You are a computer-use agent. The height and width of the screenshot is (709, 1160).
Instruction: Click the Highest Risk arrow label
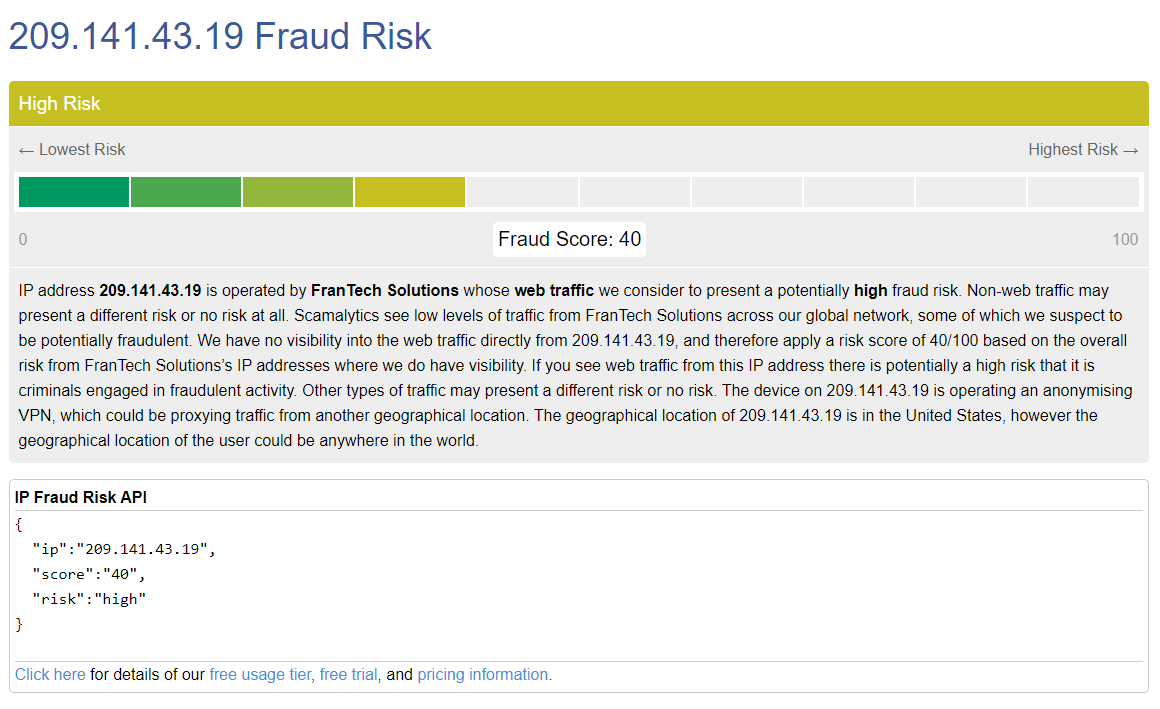(1083, 150)
